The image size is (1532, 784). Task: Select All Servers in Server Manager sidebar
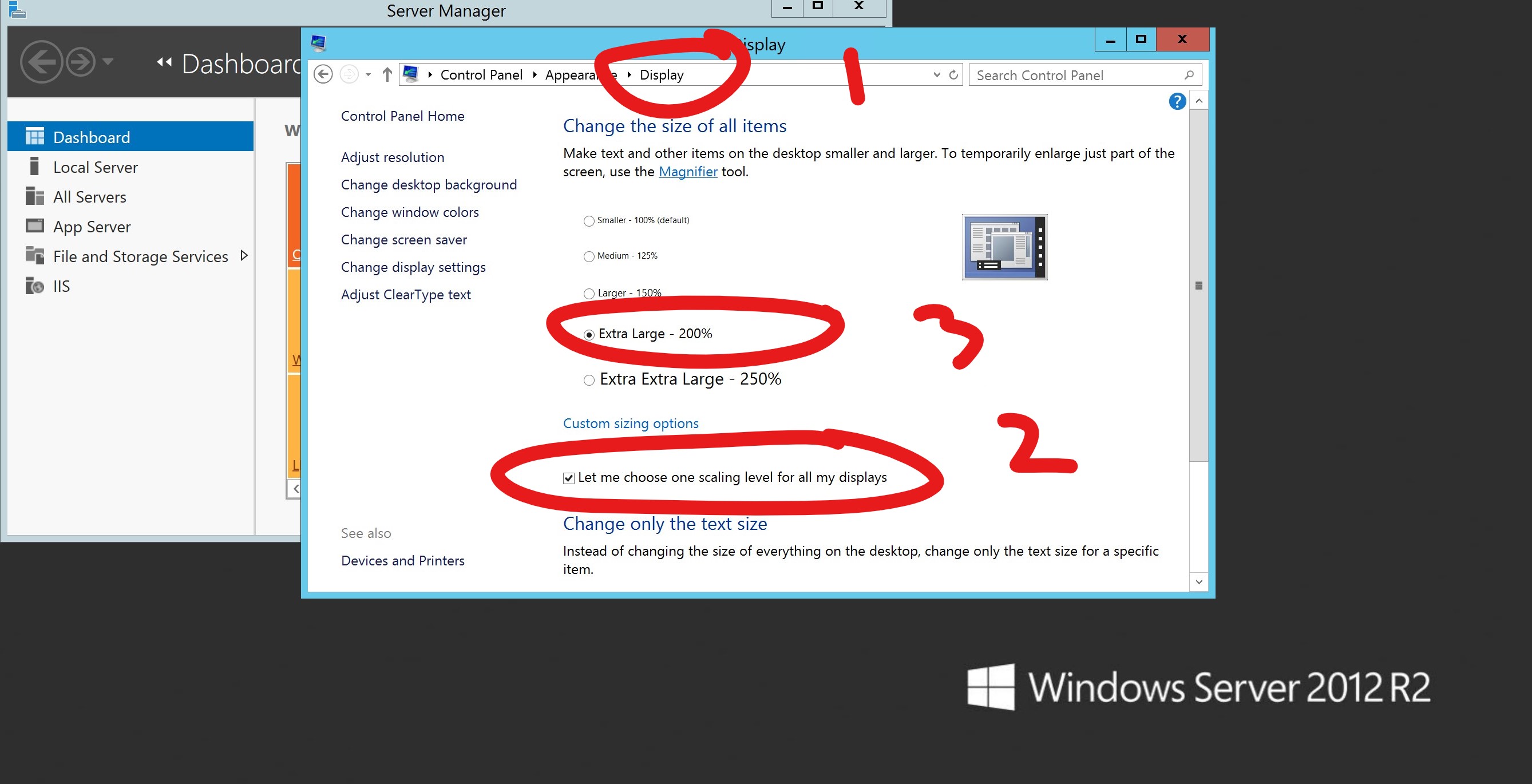click(x=130, y=197)
